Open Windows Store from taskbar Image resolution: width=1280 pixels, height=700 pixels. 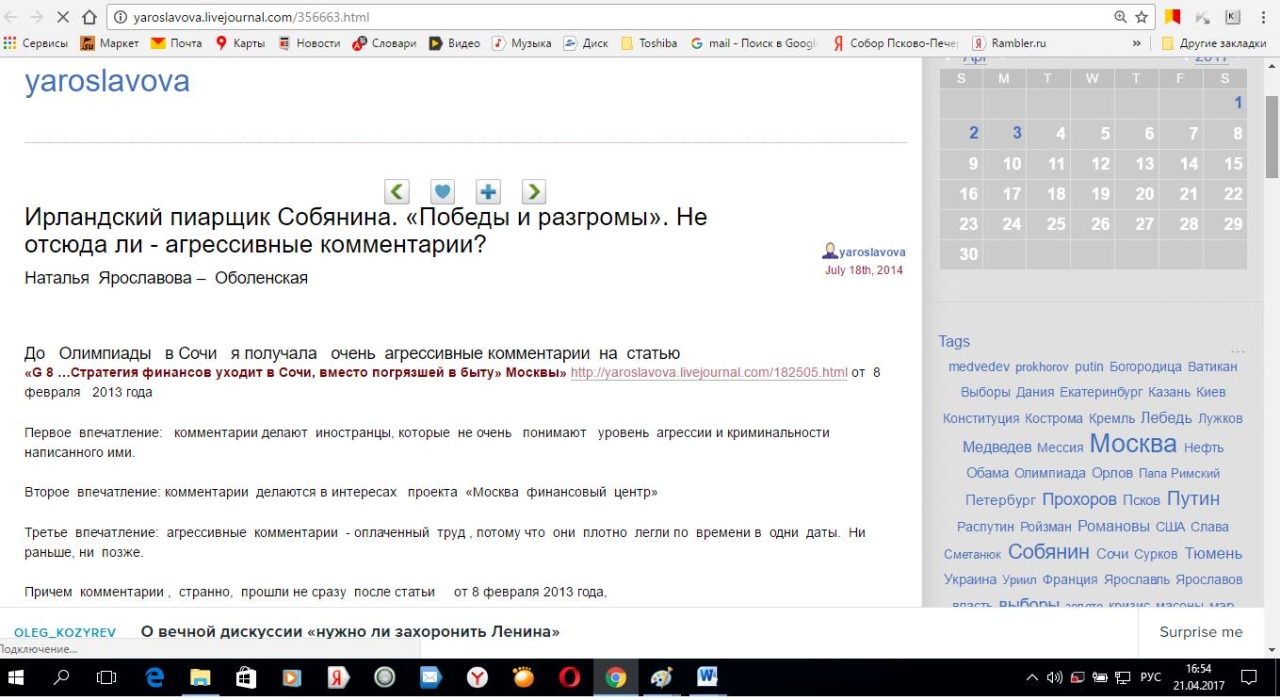246,677
